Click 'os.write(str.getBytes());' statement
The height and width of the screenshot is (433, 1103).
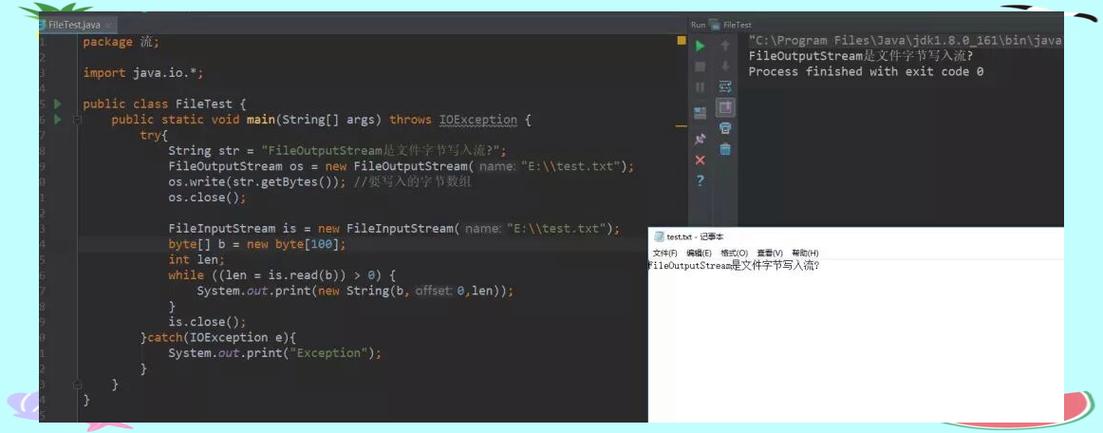coord(257,182)
